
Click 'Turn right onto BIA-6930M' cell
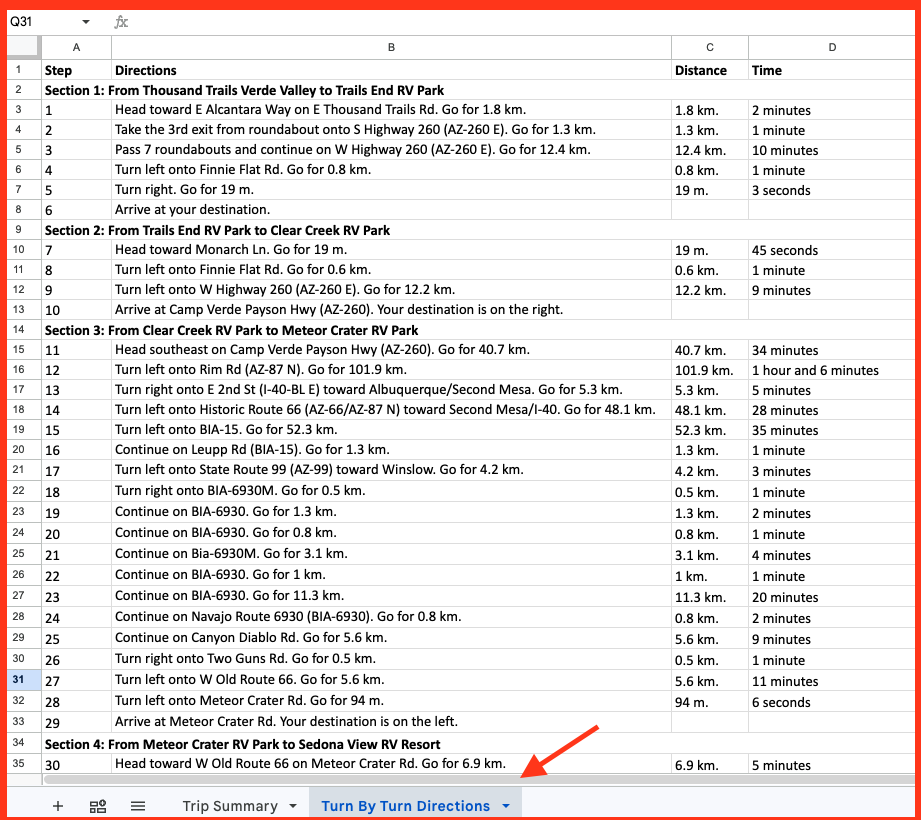point(391,490)
